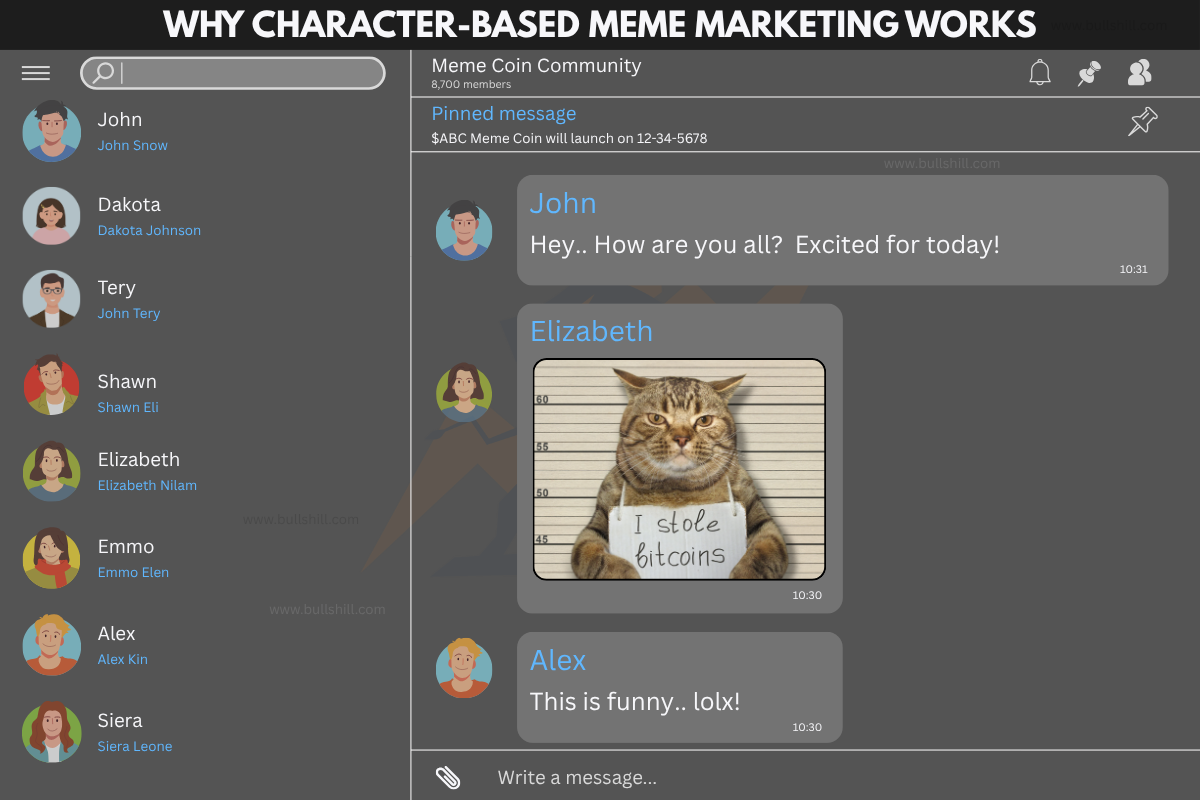Select Dakota Johnson in the contact list

coord(149,229)
